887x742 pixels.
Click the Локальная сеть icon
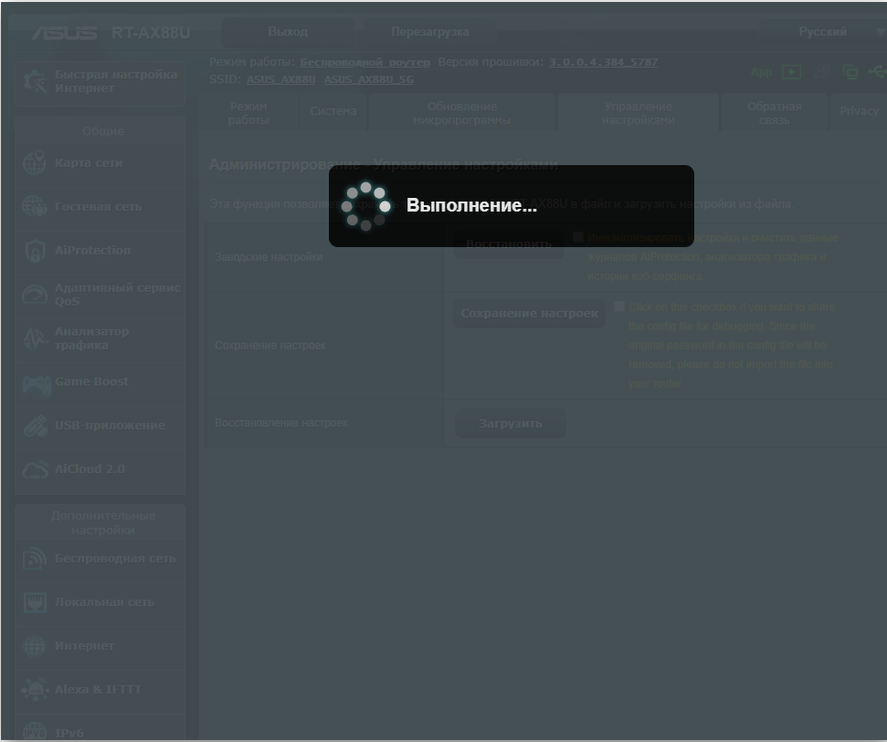pos(35,602)
